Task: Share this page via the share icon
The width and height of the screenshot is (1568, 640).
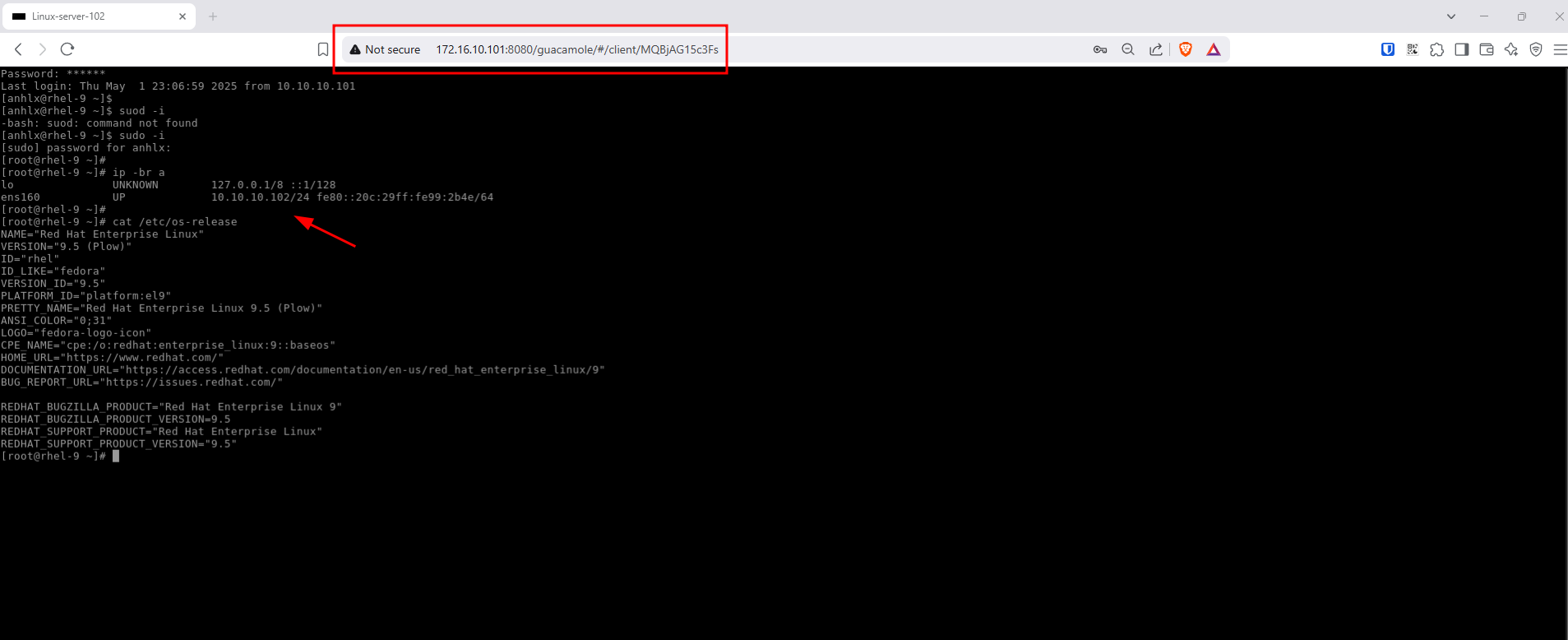Action: pos(1156,49)
